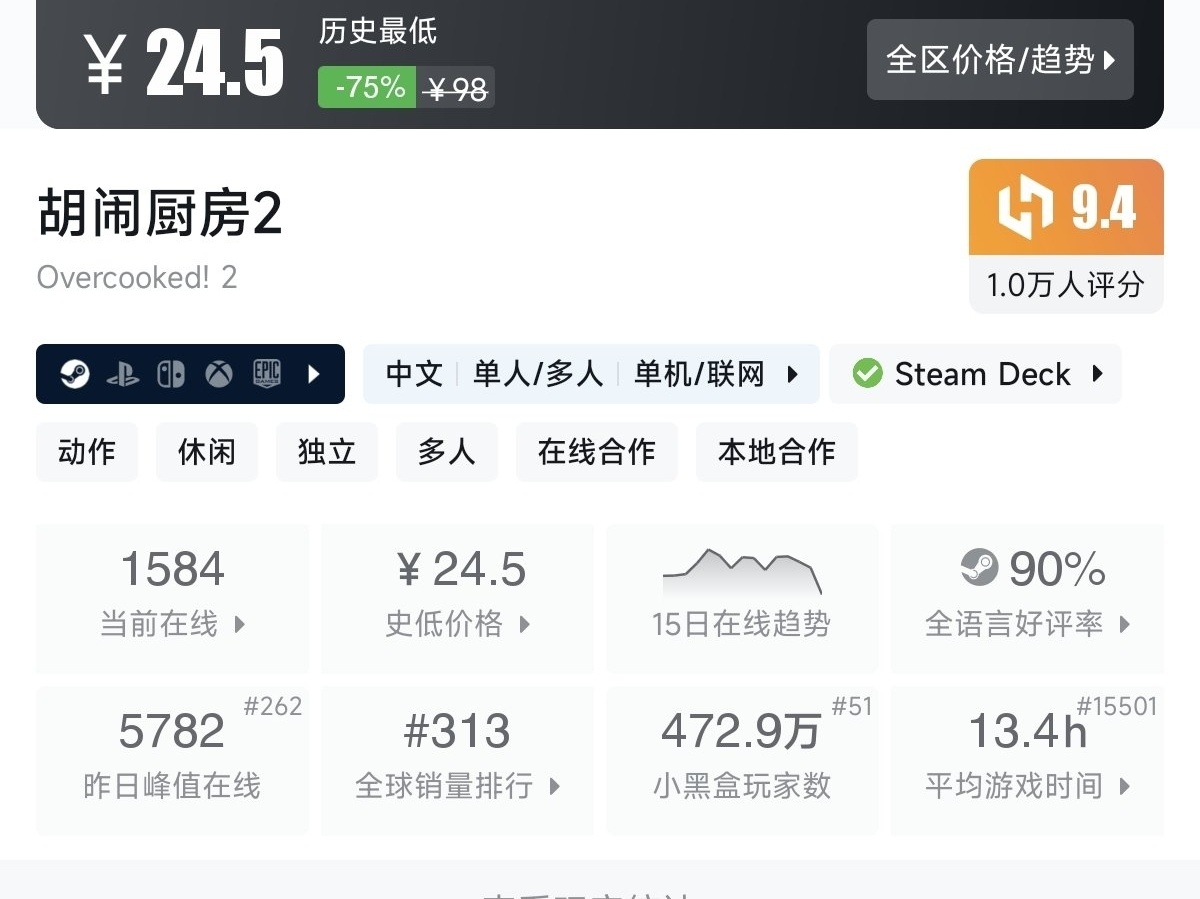Click the 1.0万人评分 rating count
This screenshot has height=899, width=1200.
tap(1066, 285)
